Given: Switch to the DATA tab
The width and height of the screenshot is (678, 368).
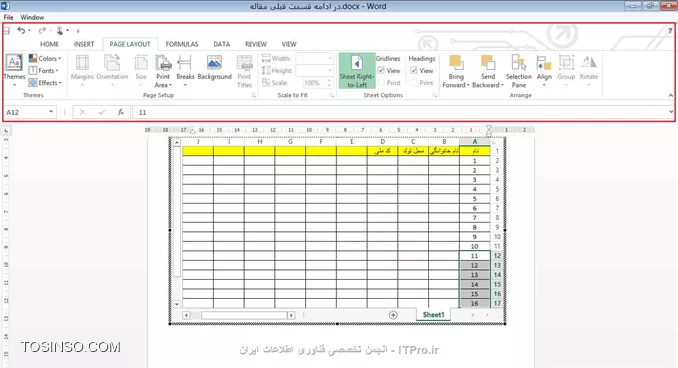Looking at the screenshot, I should coord(221,44).
